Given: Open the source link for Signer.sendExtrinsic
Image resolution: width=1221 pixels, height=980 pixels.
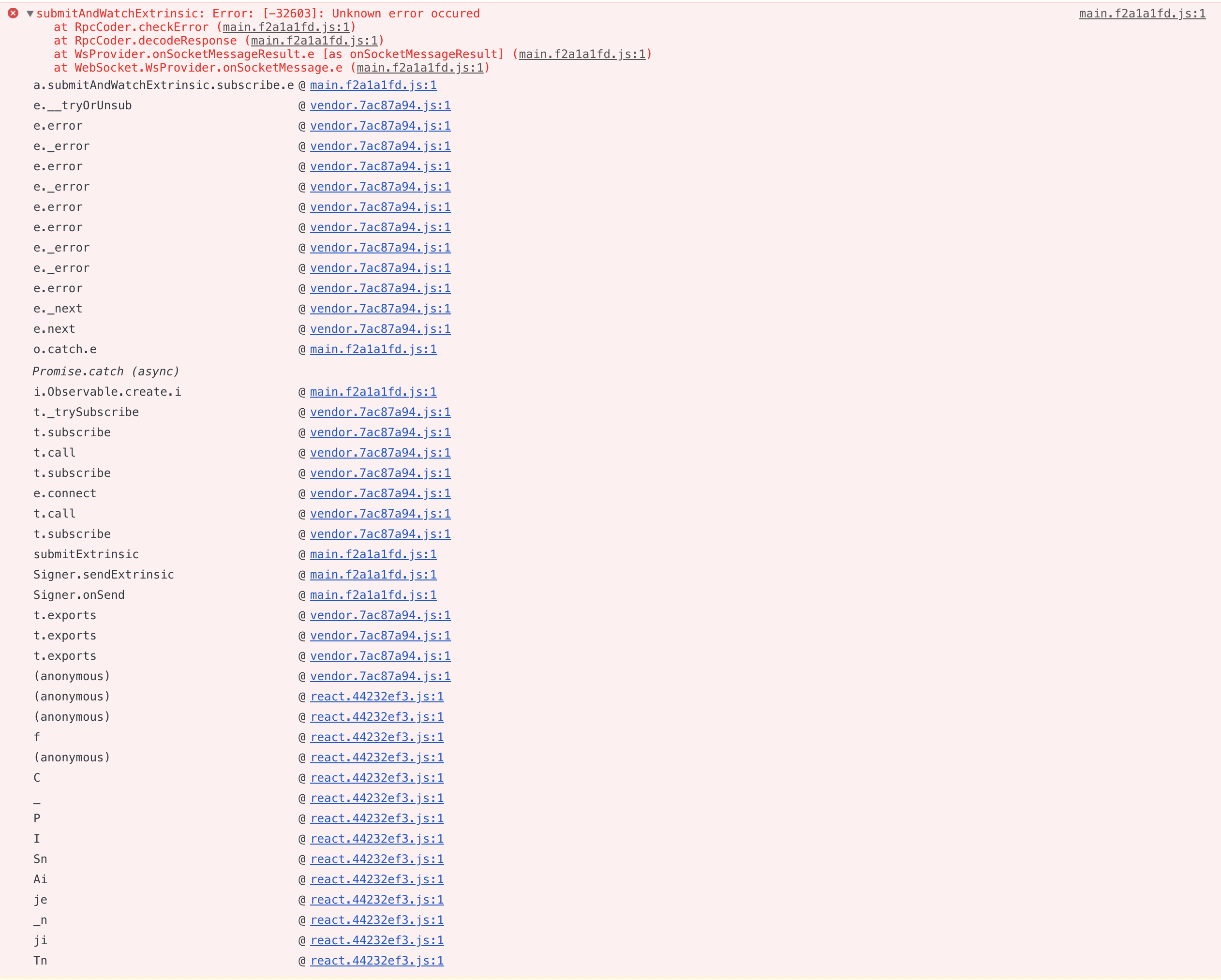Looking at the screenshot, I should tap(373, 575).
